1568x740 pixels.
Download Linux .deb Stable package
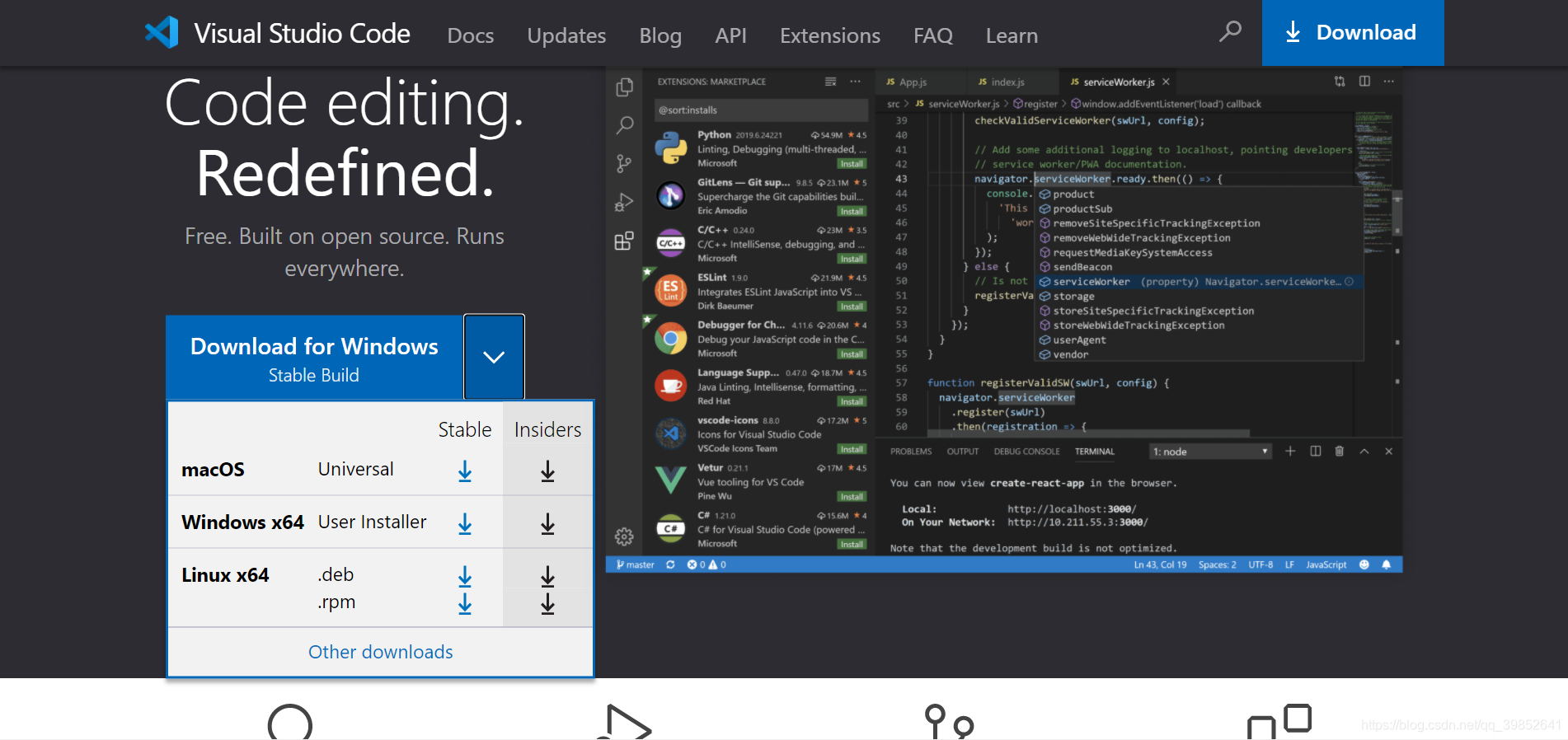tap(465, 576)
